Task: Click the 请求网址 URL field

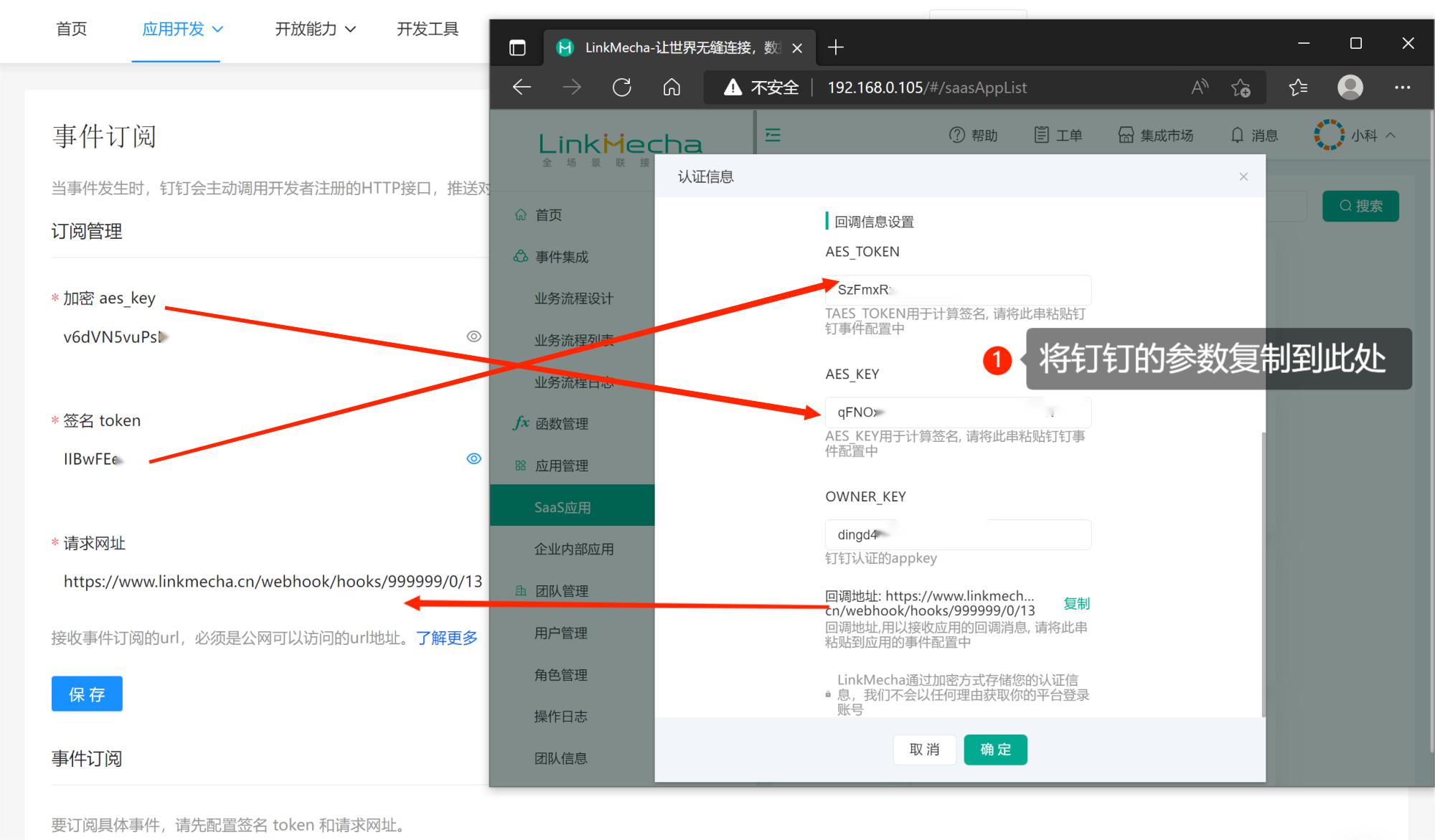Action: coord(273,582)
